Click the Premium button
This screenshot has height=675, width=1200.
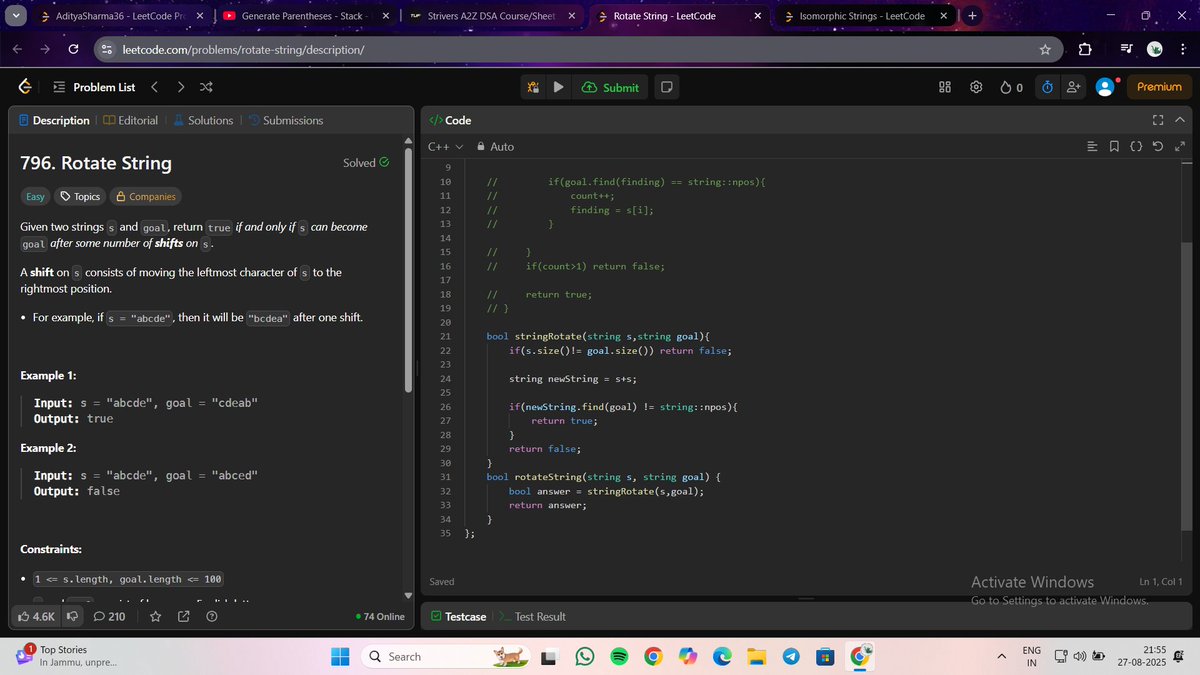click(x=1159, y=87)
